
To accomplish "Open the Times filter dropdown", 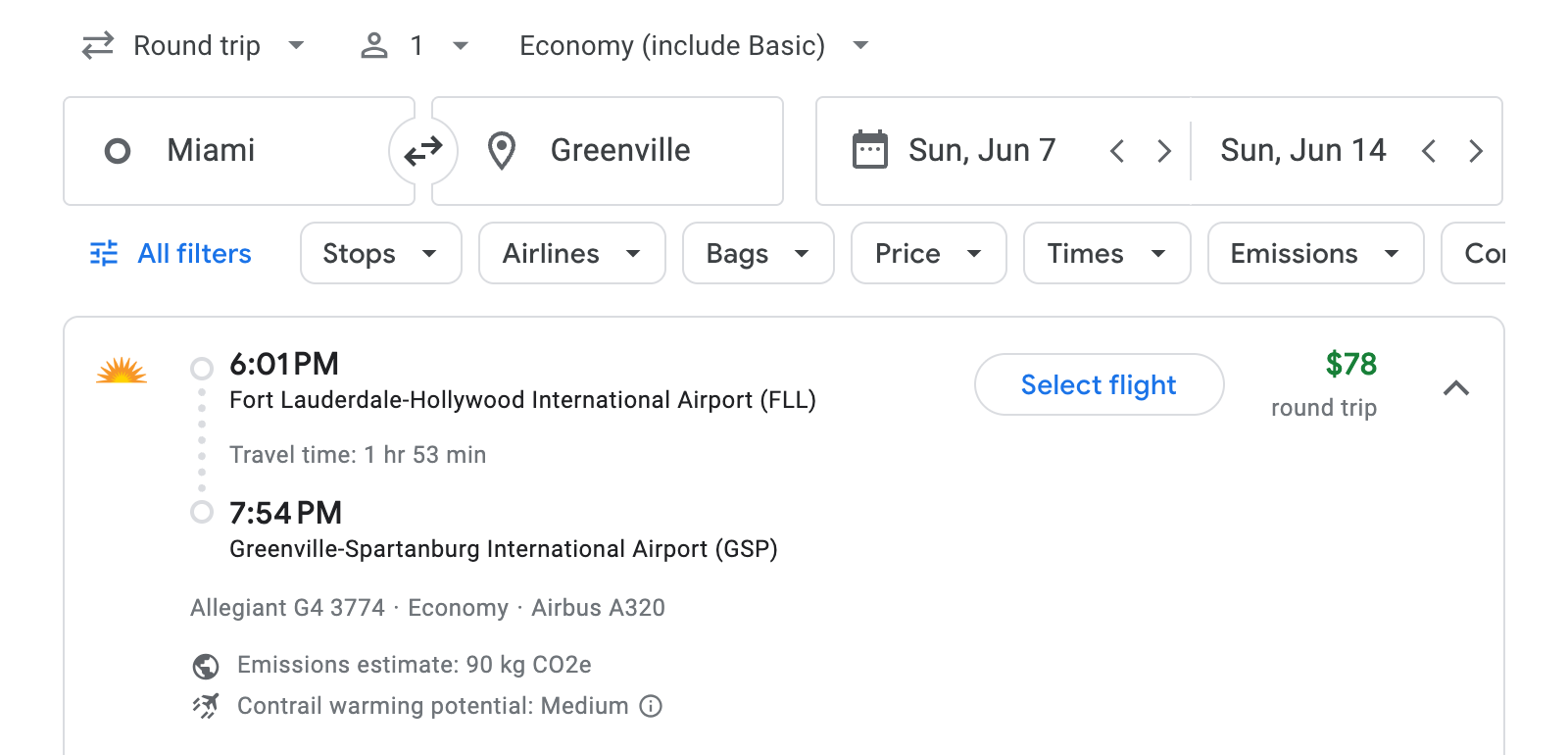I will pyautogui.click(x=1107, y=254).
